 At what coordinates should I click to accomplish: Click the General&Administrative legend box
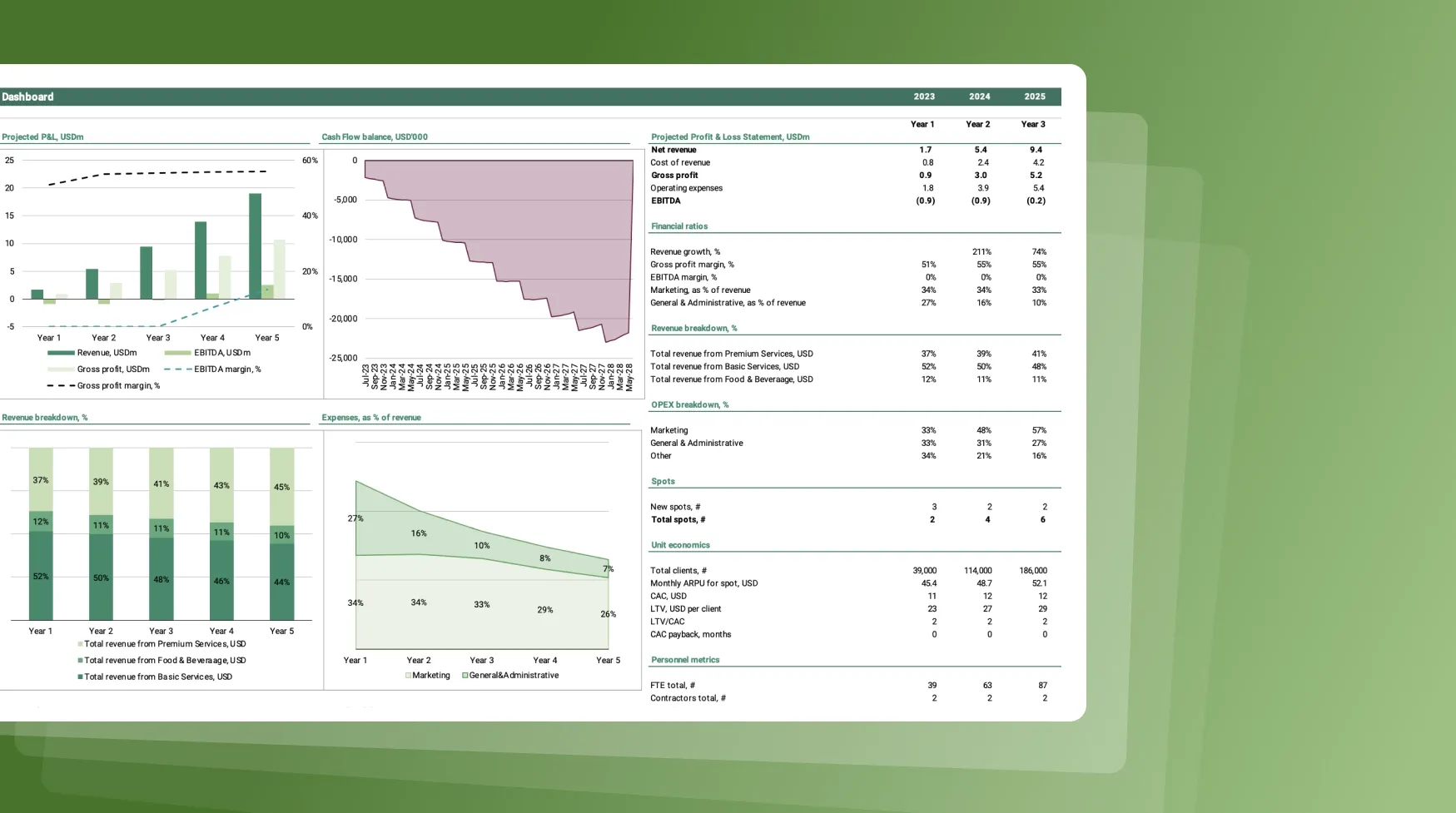(x=465, y=676)
